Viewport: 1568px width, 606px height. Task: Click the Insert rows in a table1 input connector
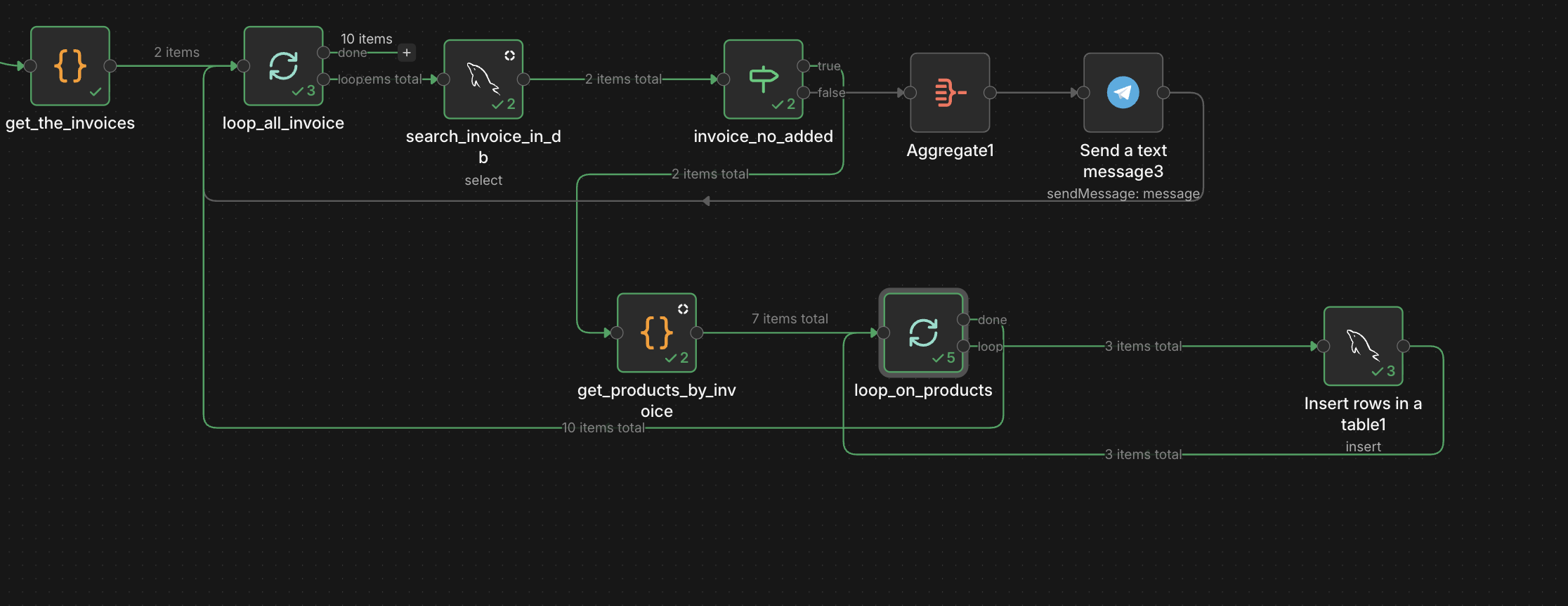tap(1324, 346)
